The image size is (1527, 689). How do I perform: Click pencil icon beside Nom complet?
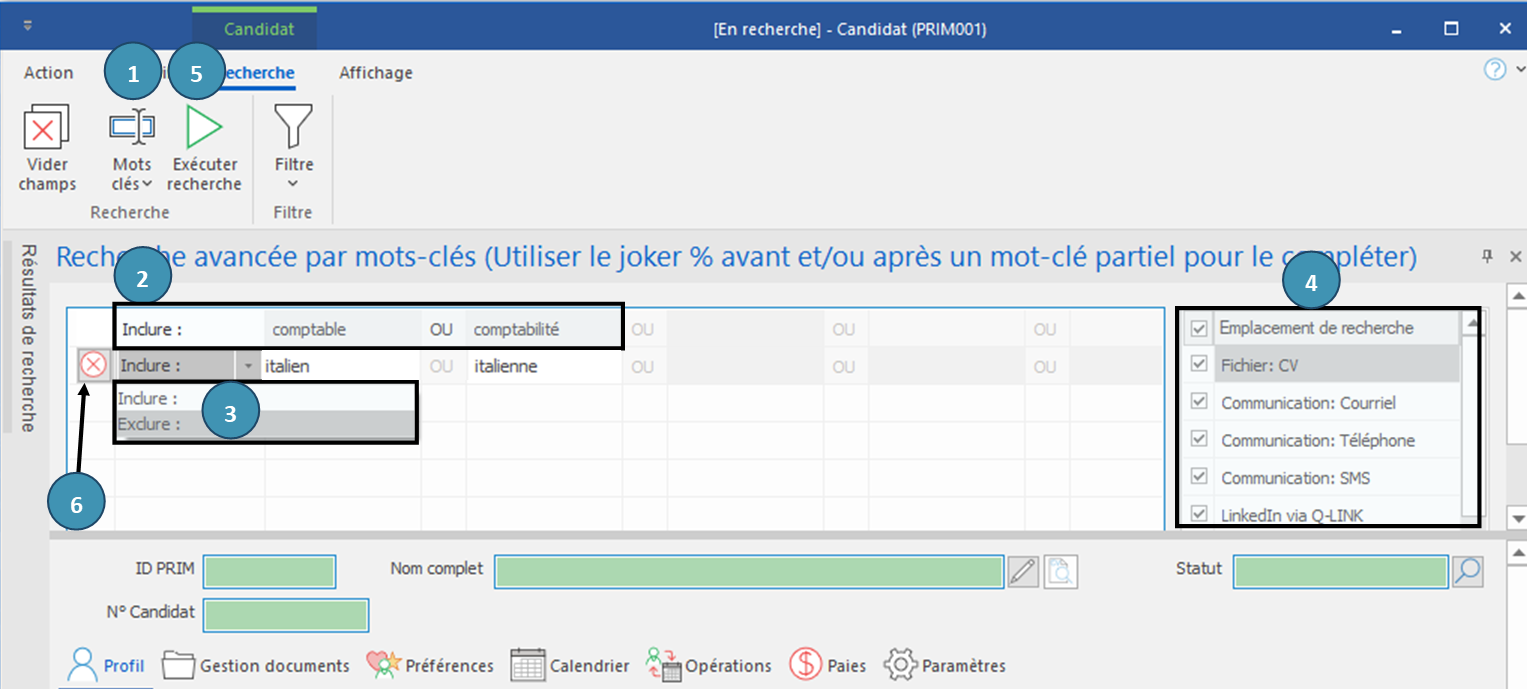(x=1022, y=571)
